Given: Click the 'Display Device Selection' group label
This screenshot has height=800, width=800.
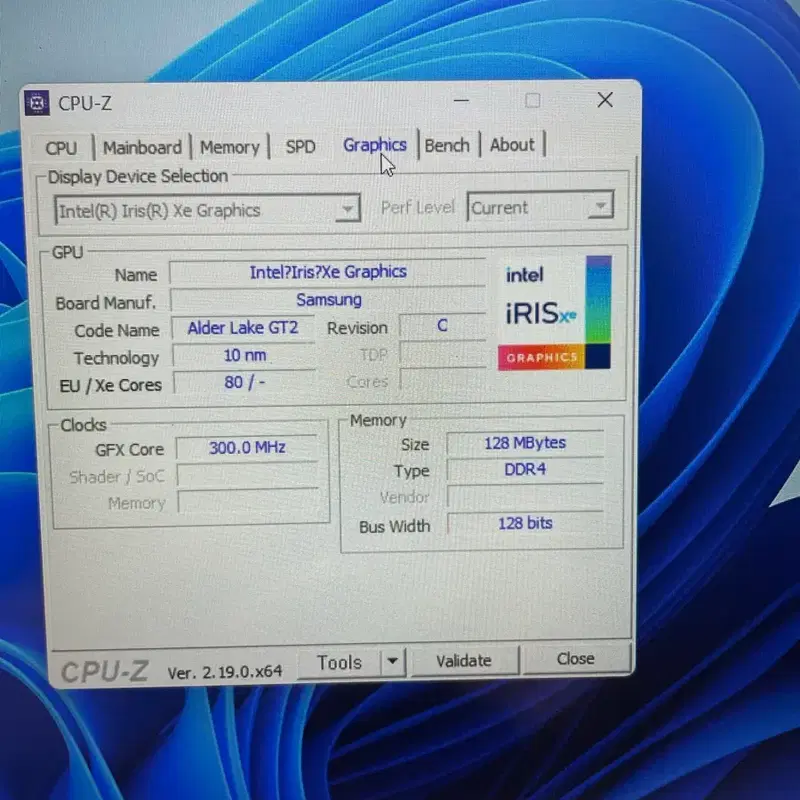Looking at the screenshot, I should [138, 177].
